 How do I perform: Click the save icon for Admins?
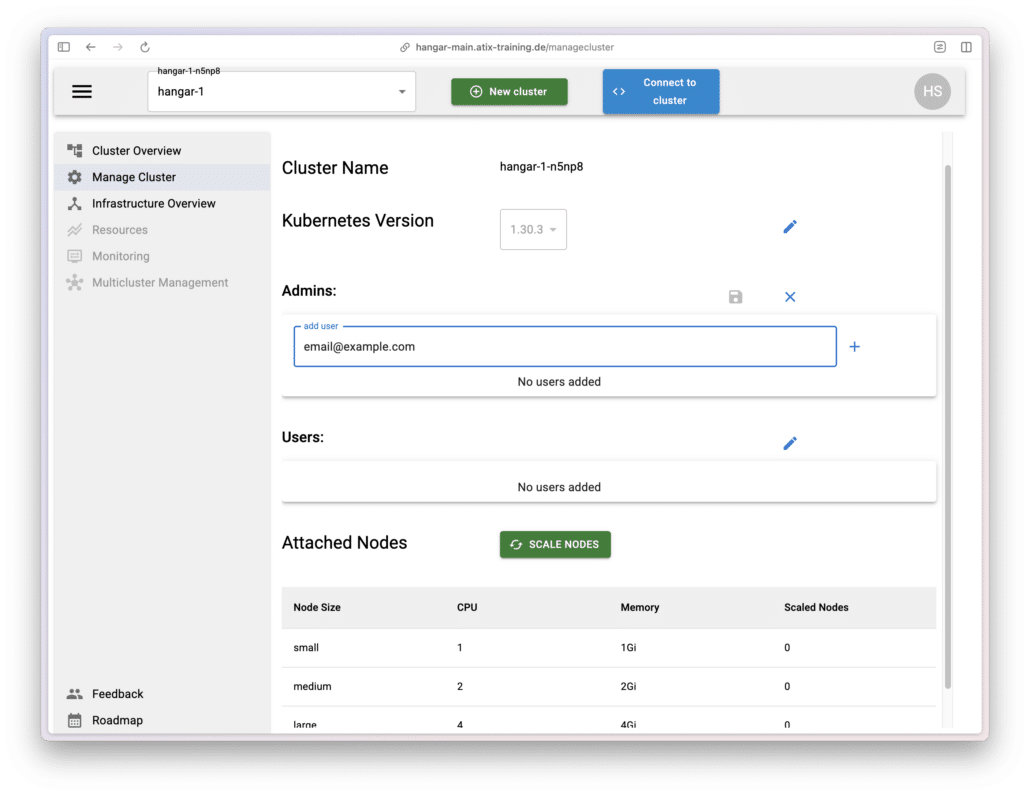click(736, 297)
